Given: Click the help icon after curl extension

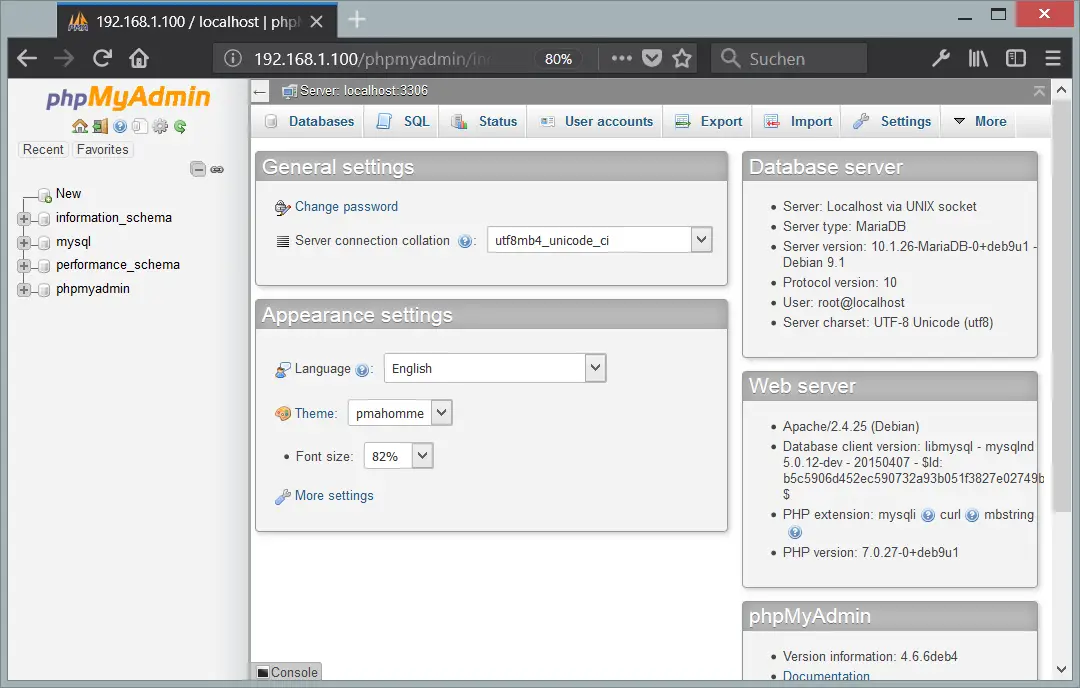Looking at the screenshot, I should coord(972,515).
